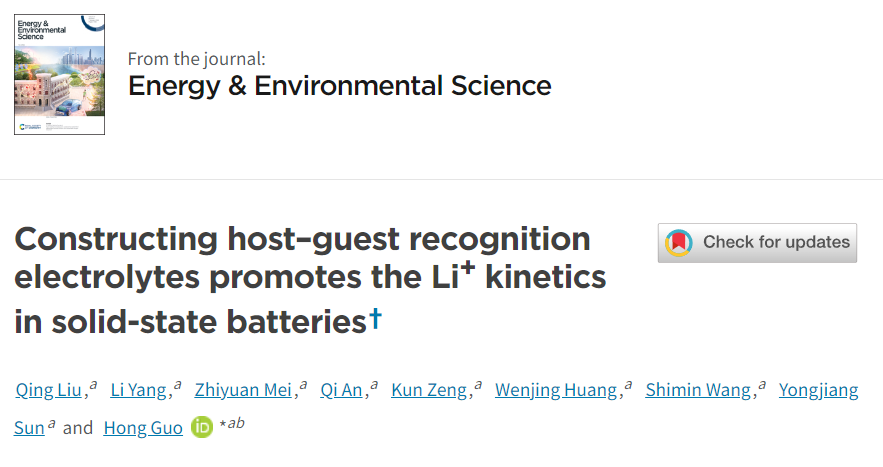Image resolution: width=883 pixels, height=467 pixels.
Task: Click affiliation superscript 'a' after Qing Liu
Action: (x=93, y=385)
